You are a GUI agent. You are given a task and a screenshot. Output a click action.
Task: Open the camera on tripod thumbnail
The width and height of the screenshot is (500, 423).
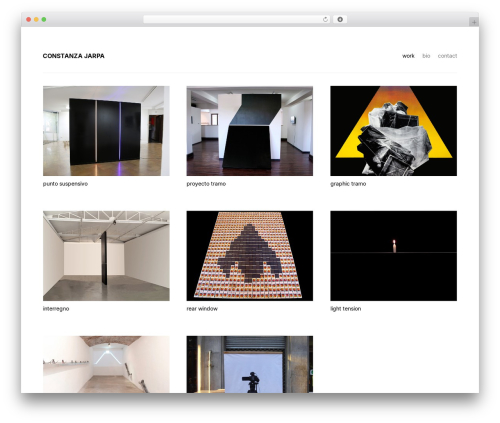click(250, 364)
